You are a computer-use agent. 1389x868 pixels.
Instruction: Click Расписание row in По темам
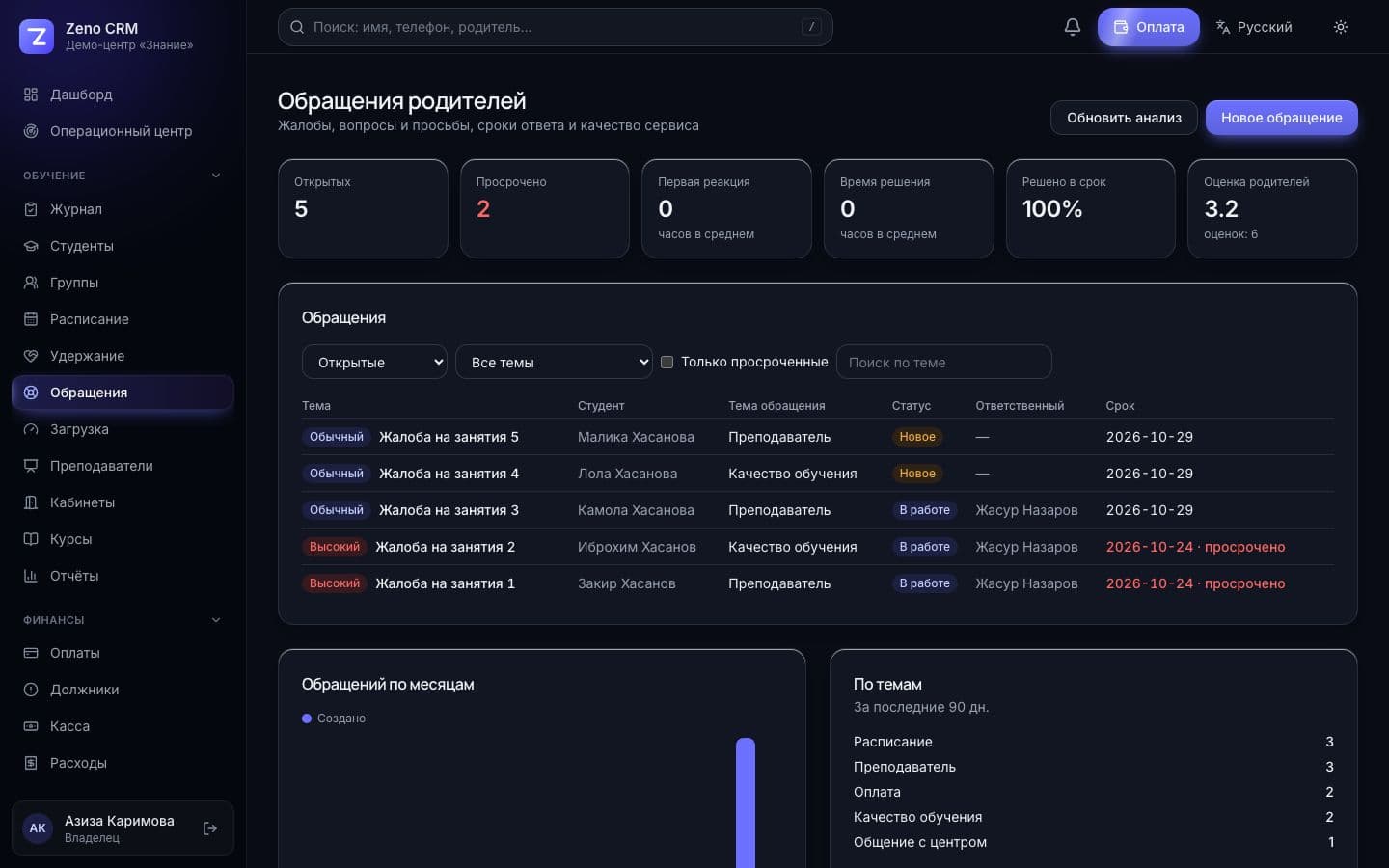[x=1094, y=742]
